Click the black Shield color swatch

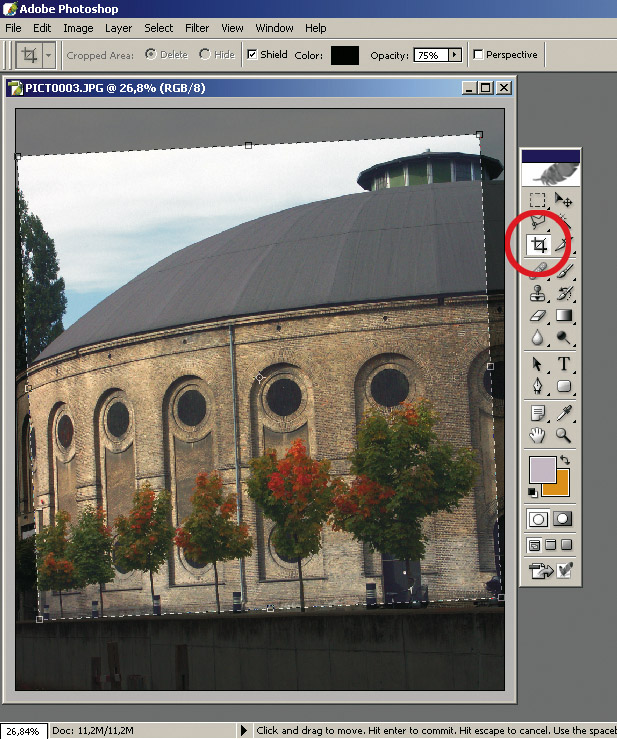click(x=345, y=55)
